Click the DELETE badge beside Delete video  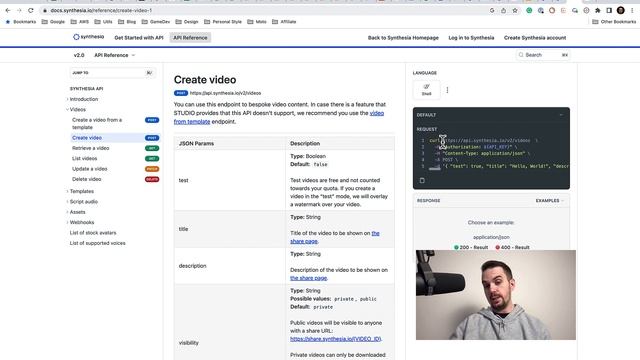pos(152,179)
